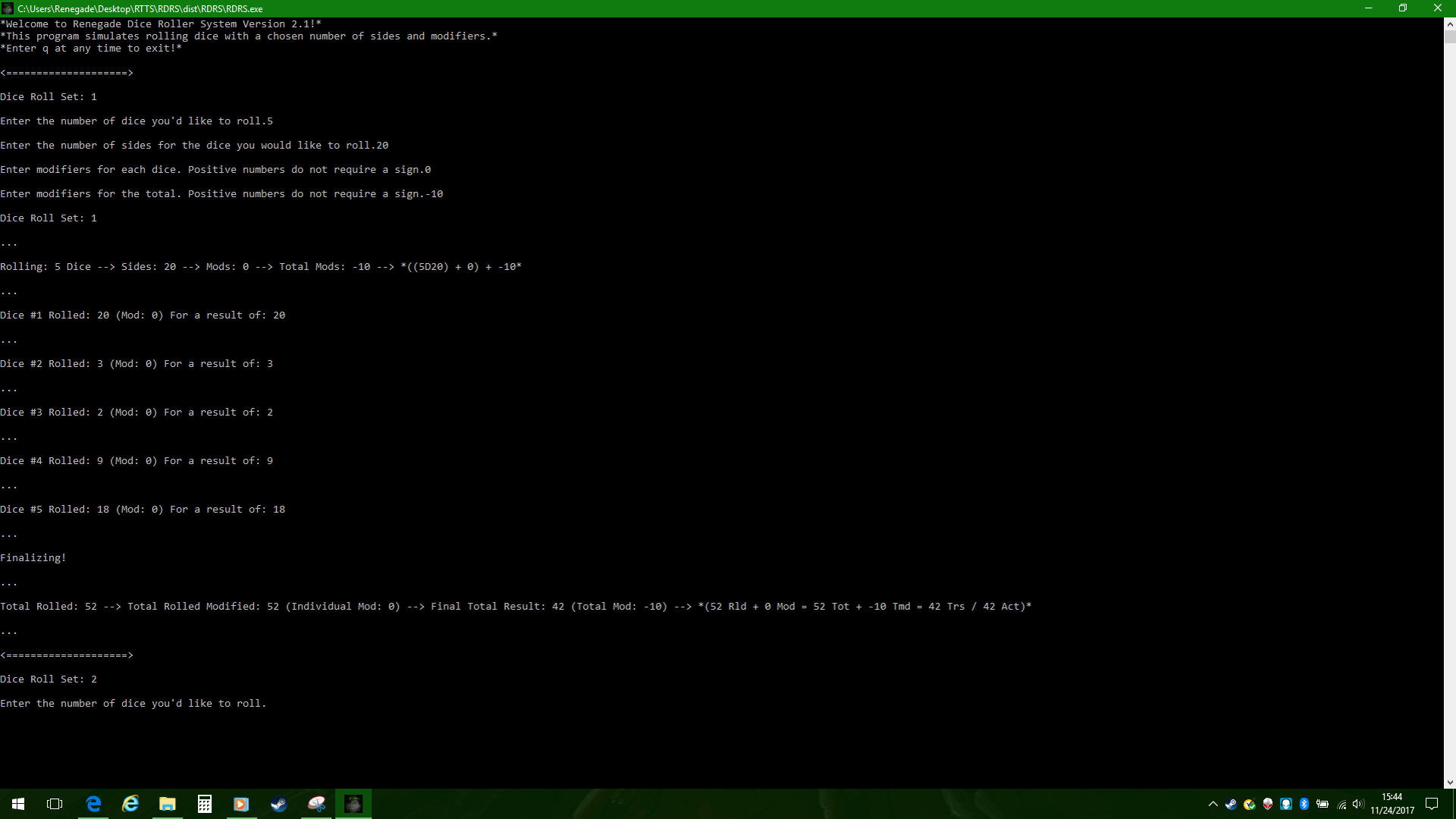Click the Alienware head tray icon
This screenshot has height=819, width=1456.
1267,804
